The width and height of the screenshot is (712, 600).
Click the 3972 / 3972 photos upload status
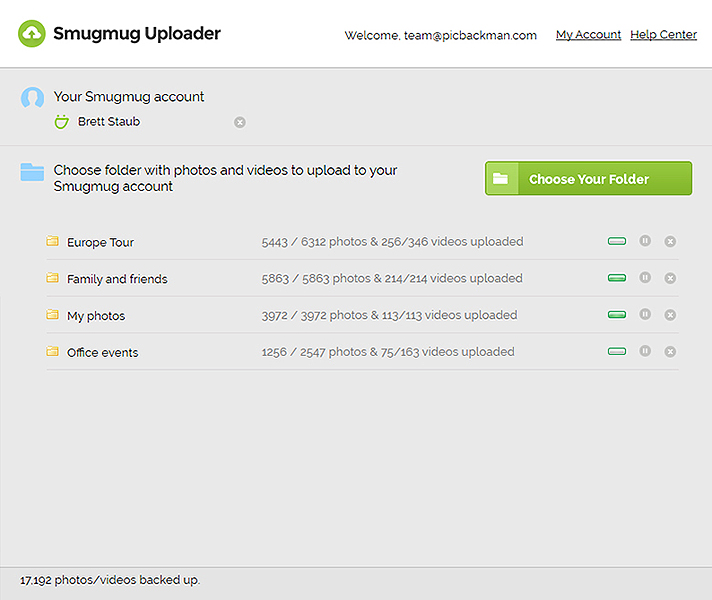pos(389,315)
